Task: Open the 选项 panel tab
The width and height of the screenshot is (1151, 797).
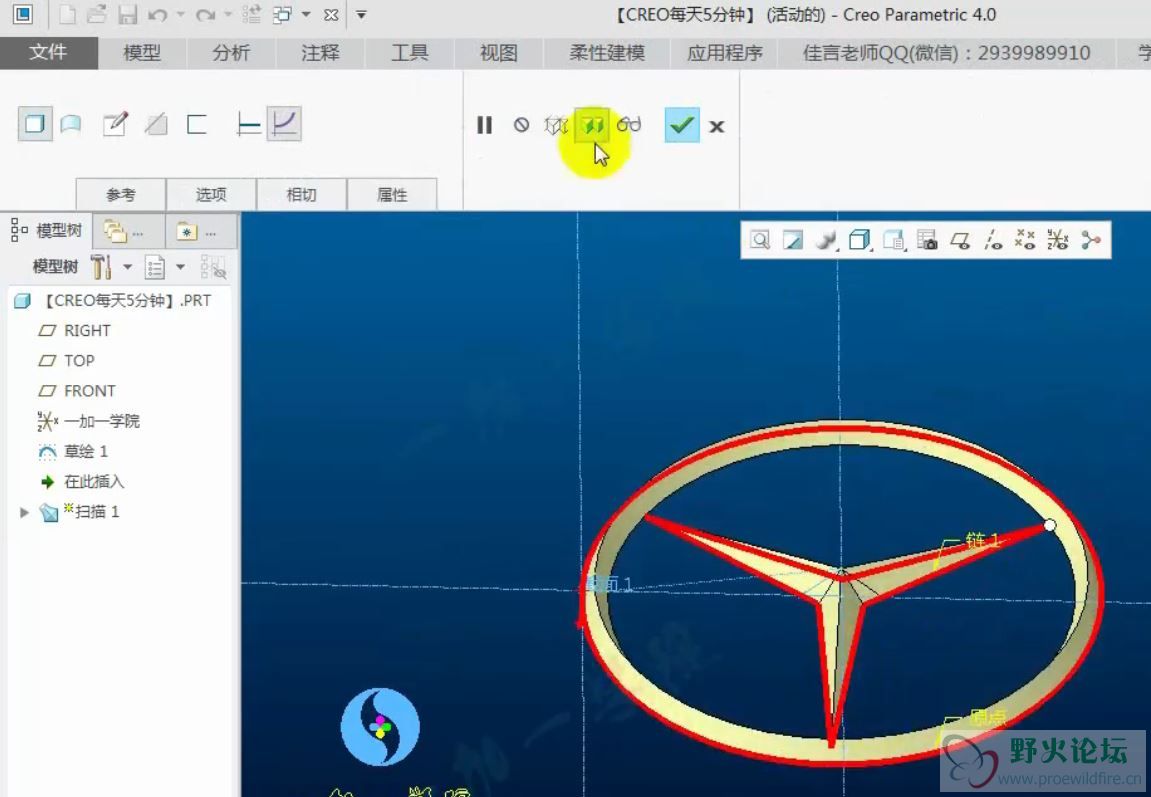Action: pos(211,194)
